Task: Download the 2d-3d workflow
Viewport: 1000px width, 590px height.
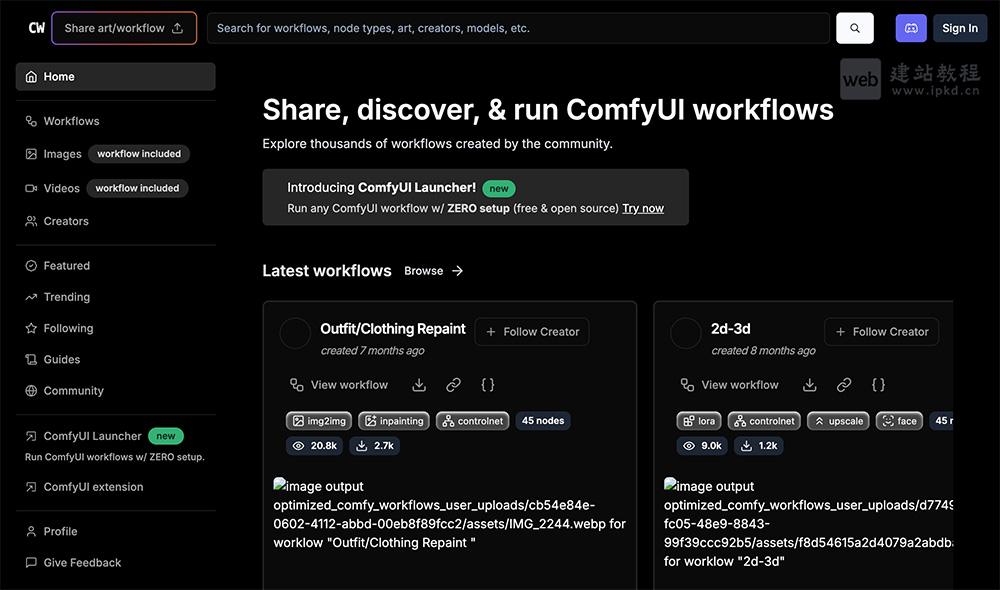Action: (809, 384)
